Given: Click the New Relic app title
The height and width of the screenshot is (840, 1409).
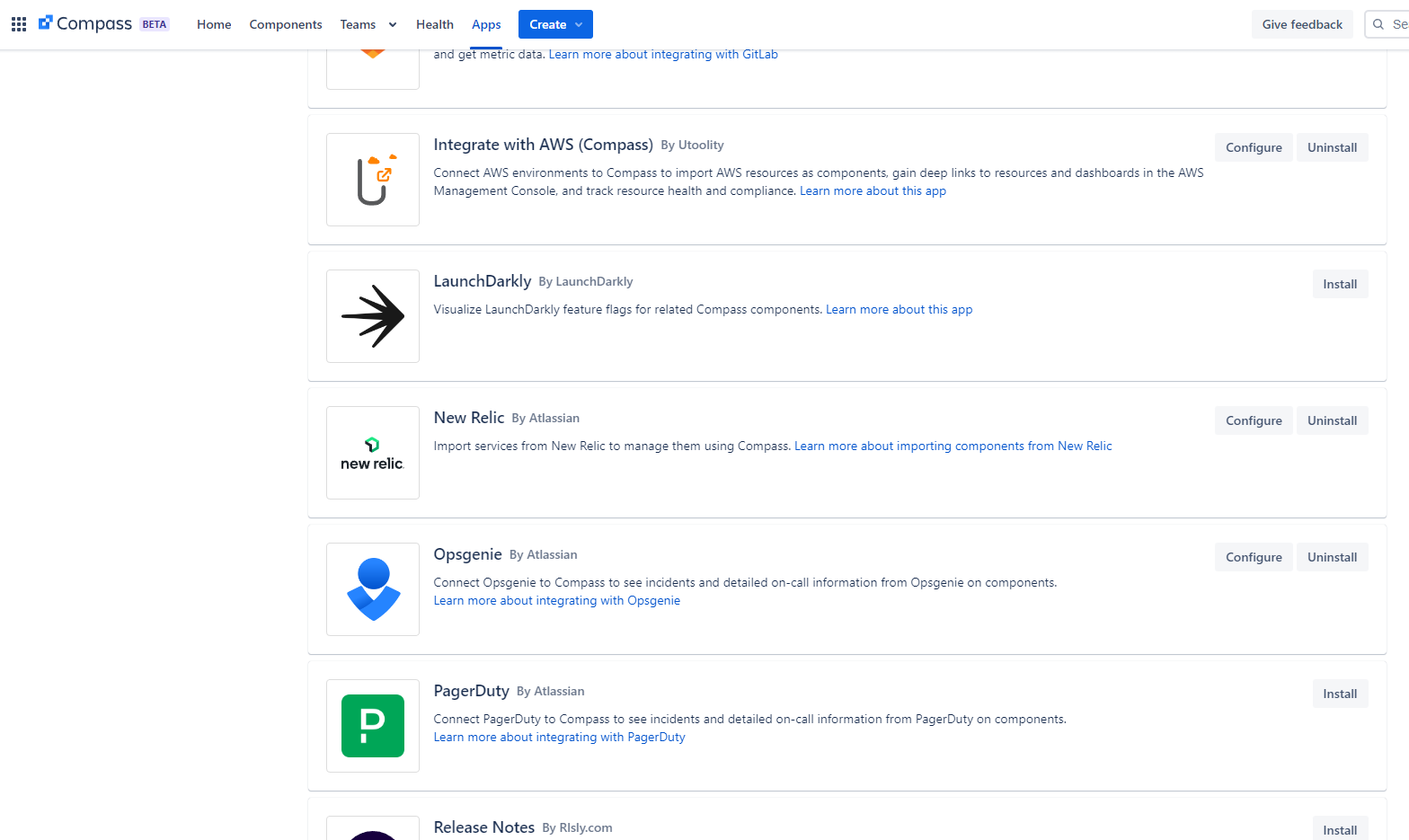Looking at the screenshot, I should (x=469, y=418).
